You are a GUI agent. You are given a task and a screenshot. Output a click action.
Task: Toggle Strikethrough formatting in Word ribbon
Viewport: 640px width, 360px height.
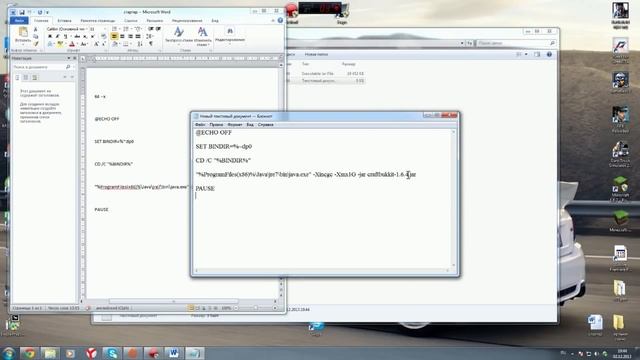pyautogui.click(x=78, y=36)
